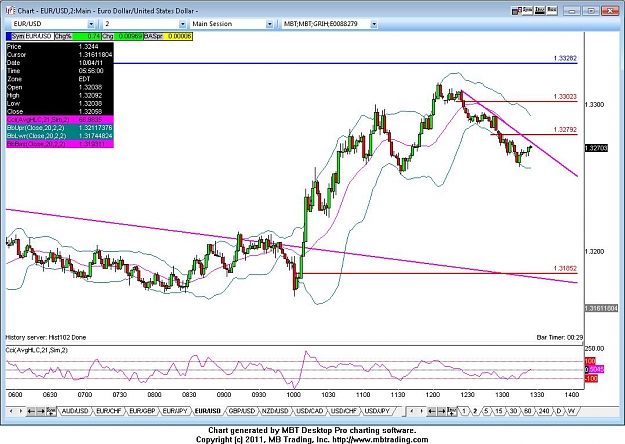Image resolution: width=625 pixels, height=444 pixels.
Task: Click the BbBas(Close,20,2,2) magenta legend row
Action: 60,144
